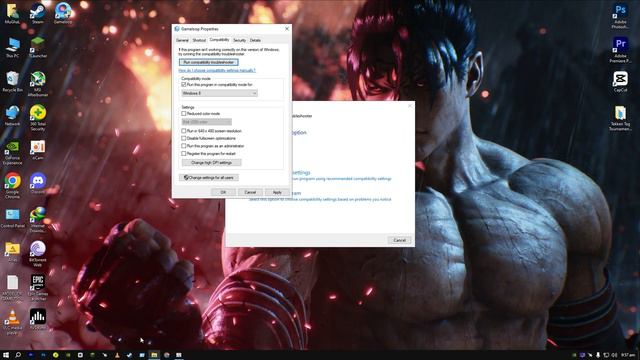Open the VLC media player shortcut

(13, 321)
